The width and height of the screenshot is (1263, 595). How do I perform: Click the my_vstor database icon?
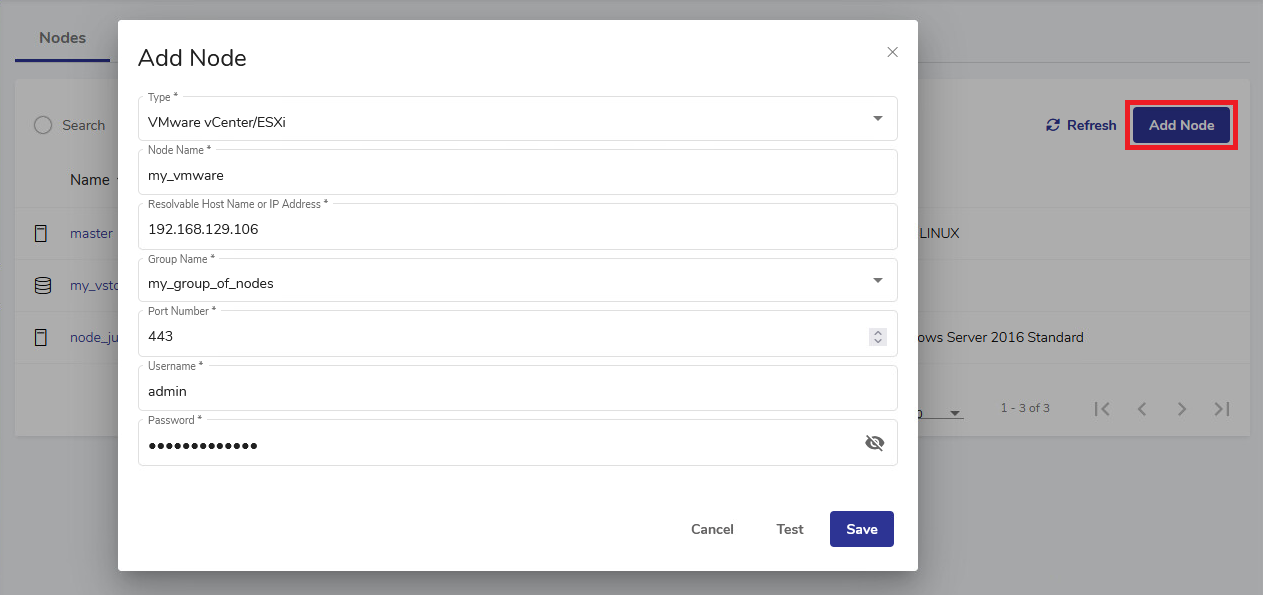tap(42, 285)
